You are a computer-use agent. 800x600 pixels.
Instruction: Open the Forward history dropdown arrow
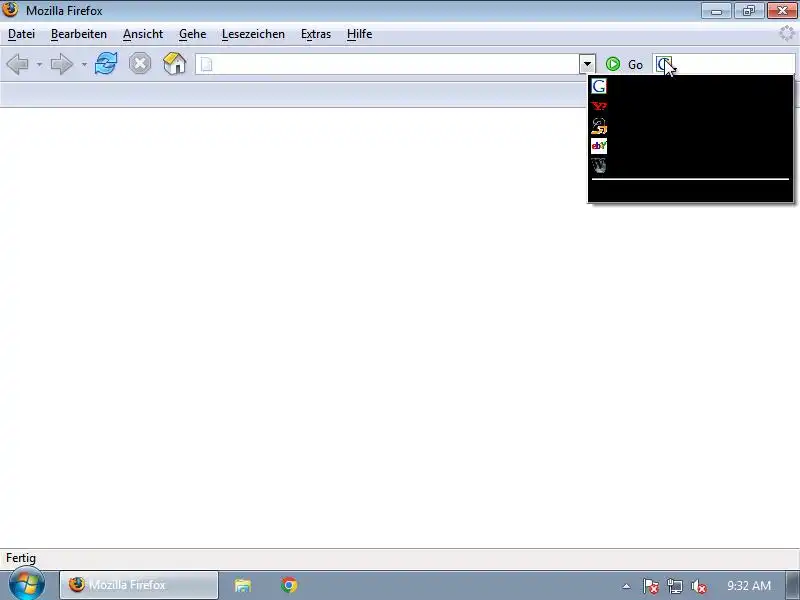point(84,64)
